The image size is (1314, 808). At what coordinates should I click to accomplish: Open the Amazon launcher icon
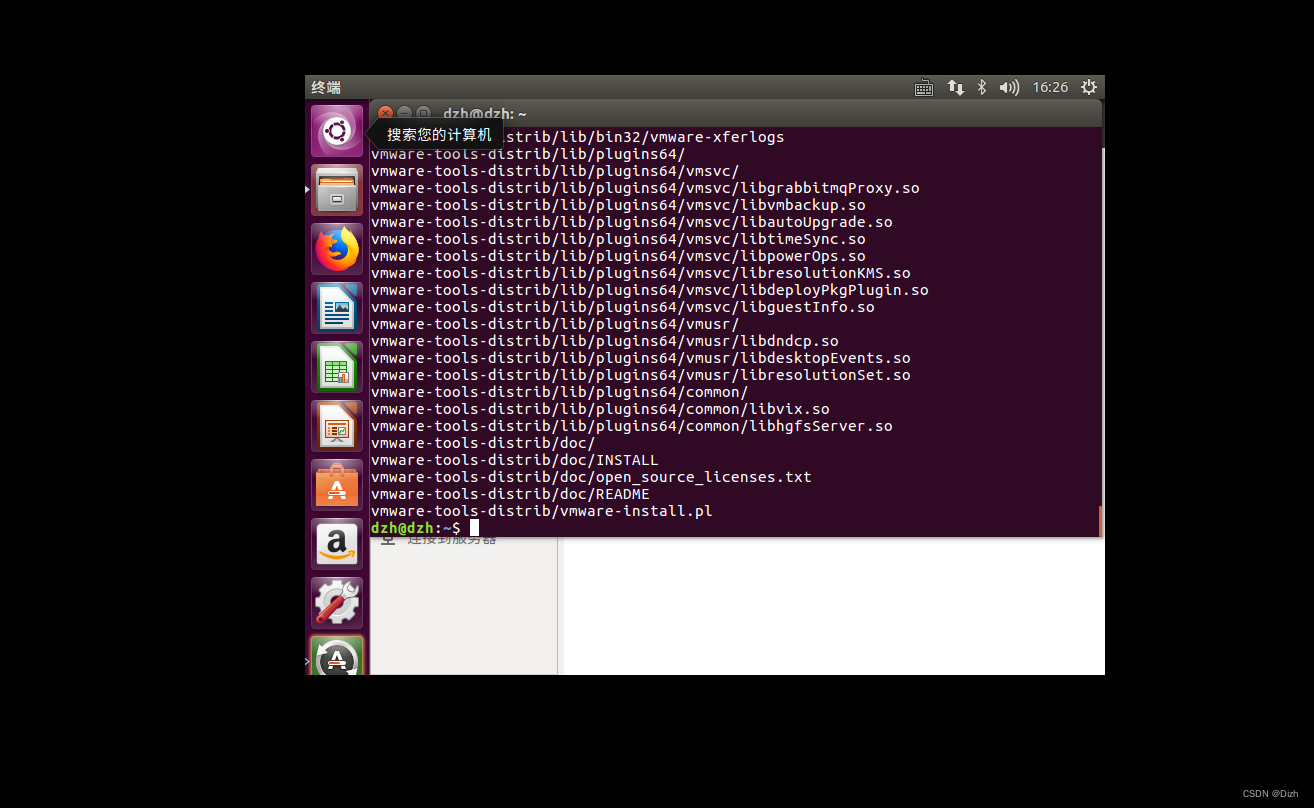pos(337,544)
